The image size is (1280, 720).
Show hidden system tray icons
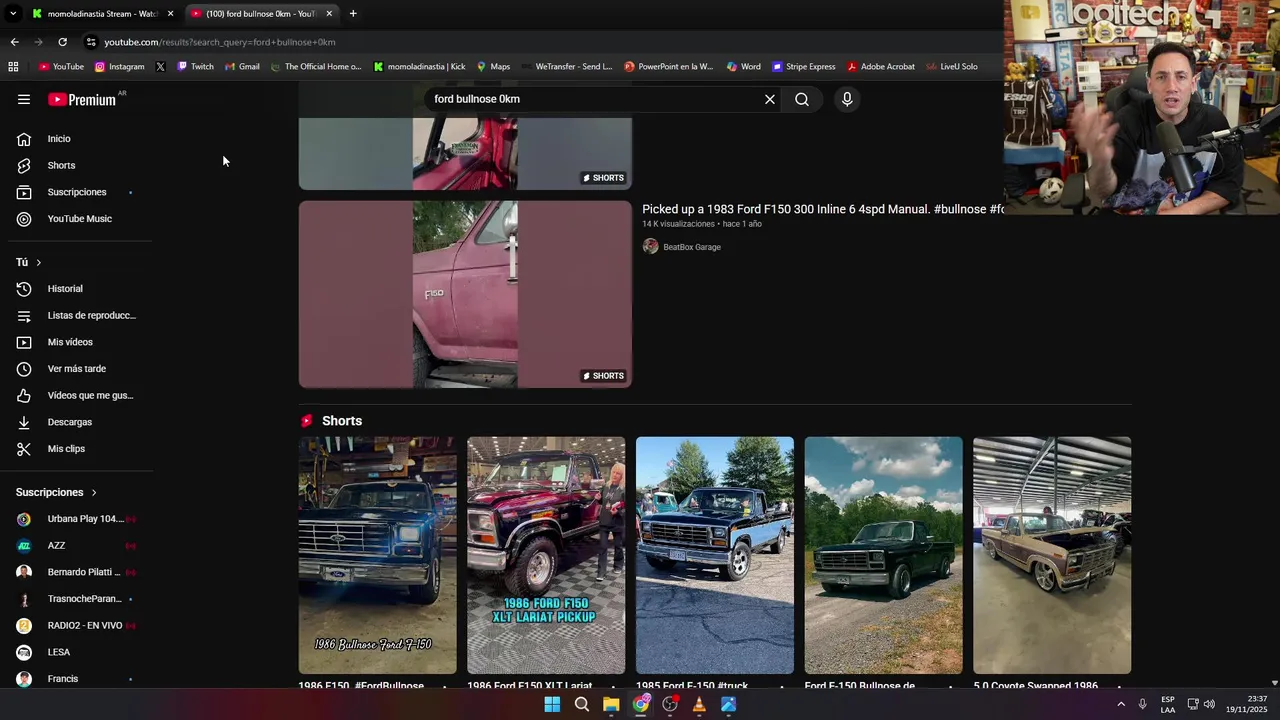click(1121, 704)
